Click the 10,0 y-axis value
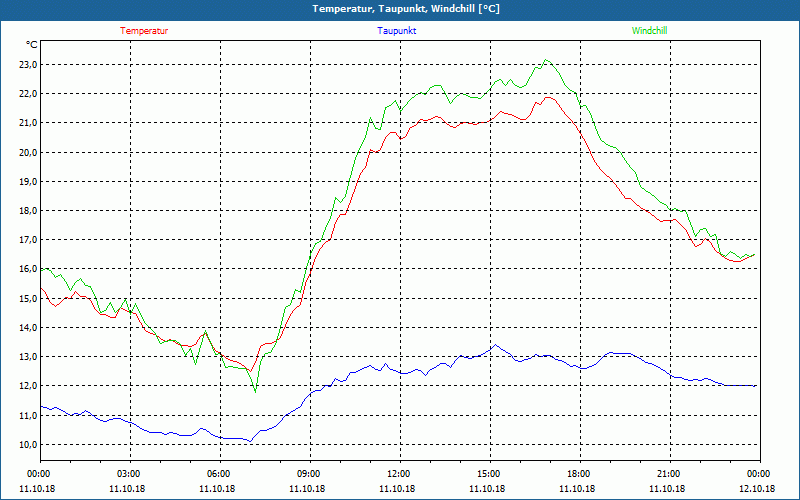800x500 pixels. tap(29, 444)
